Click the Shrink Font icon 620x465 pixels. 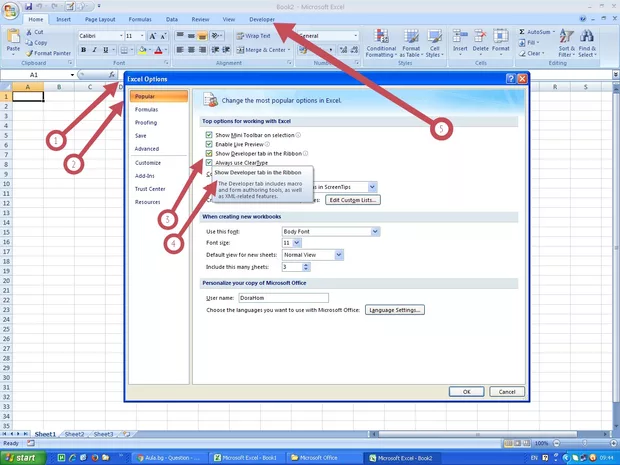pyautogui.click(x=163, y=36)
